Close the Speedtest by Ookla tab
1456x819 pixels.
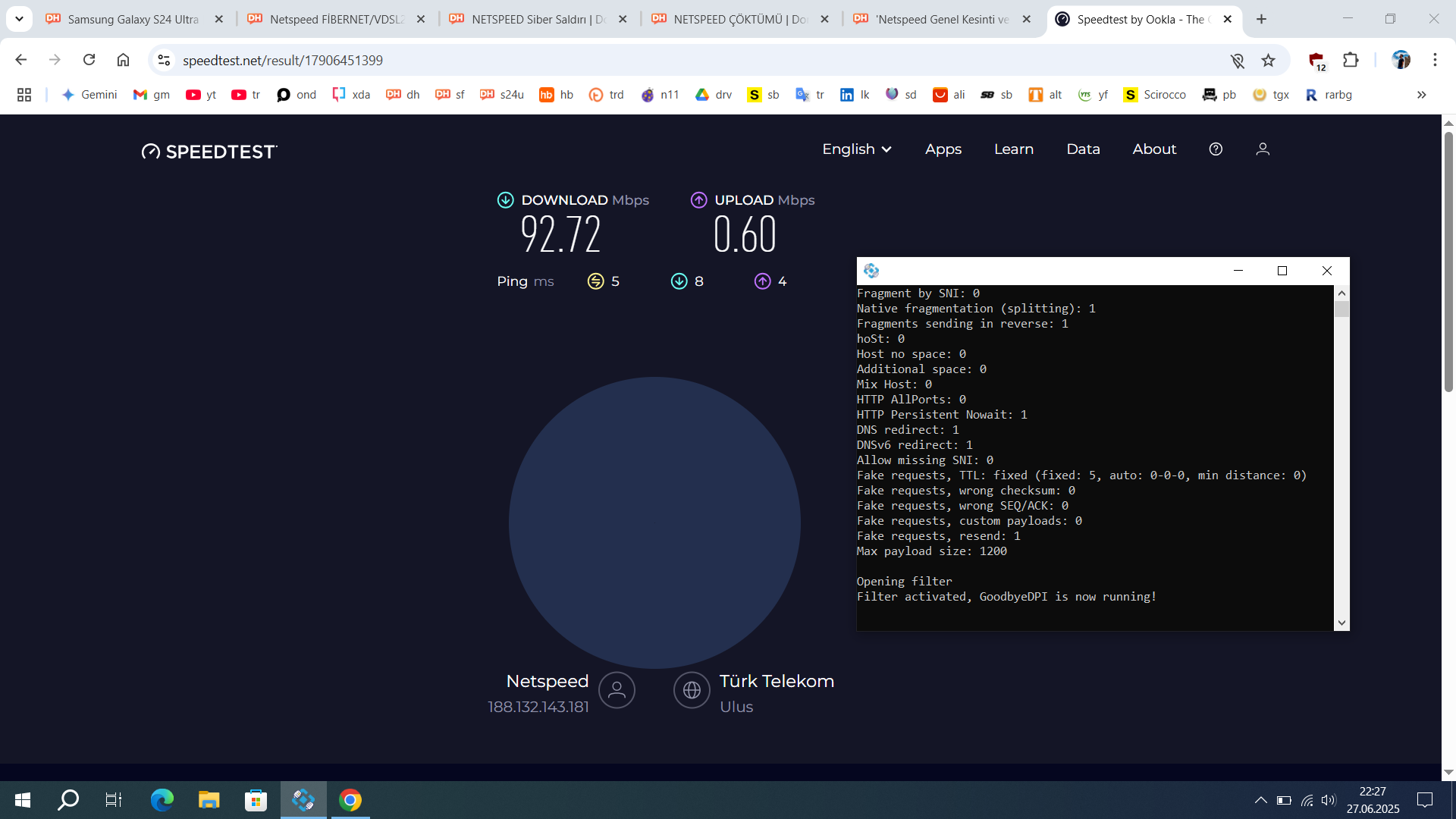coord(1228,19)
